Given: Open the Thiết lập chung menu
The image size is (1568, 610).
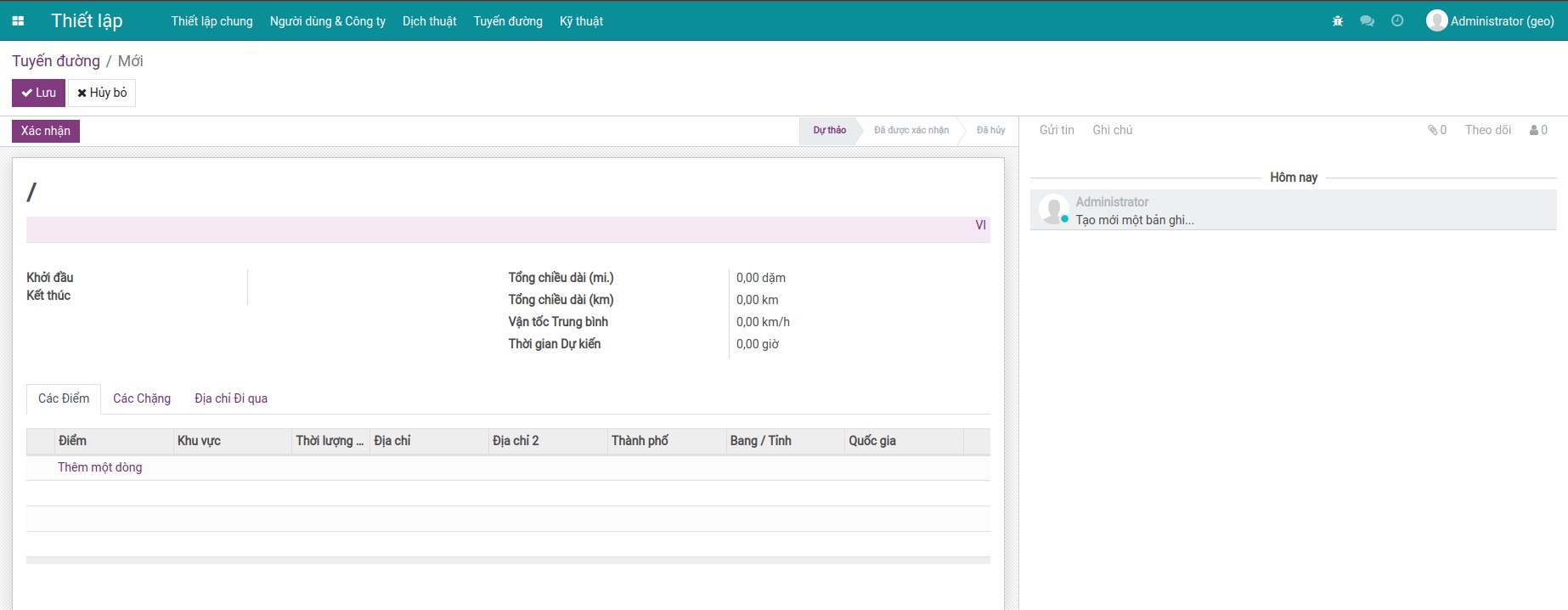Looking at the screenshot, I should click(212, 21).
